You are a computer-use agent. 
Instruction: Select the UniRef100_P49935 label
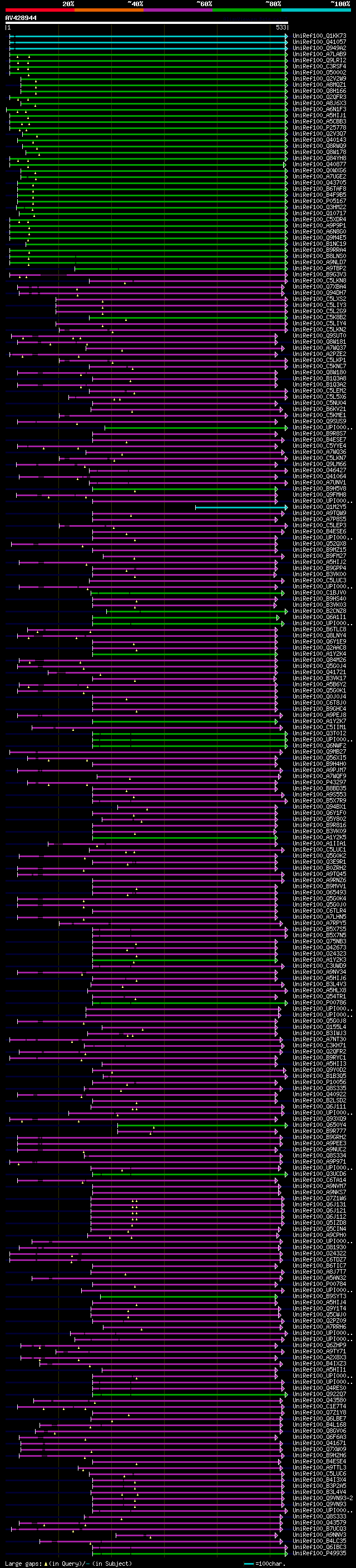coord(319,1553)
